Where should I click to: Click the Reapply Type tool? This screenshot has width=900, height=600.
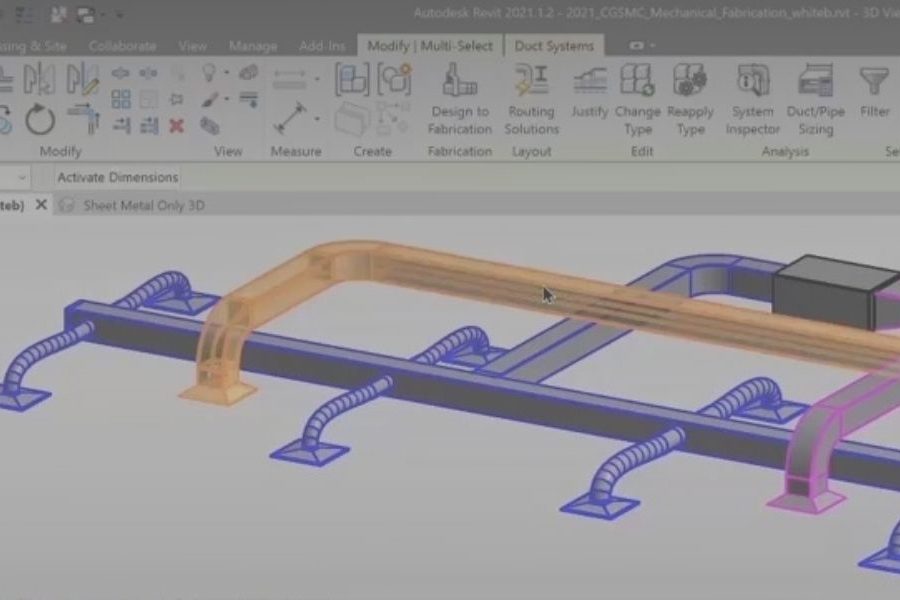(x=690, y=100)
